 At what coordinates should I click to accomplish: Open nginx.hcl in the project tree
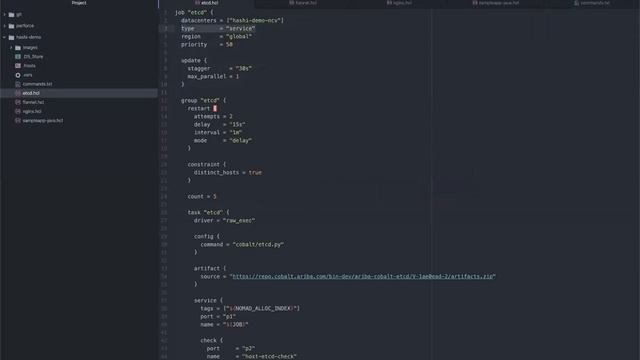(x=32, y=111)
